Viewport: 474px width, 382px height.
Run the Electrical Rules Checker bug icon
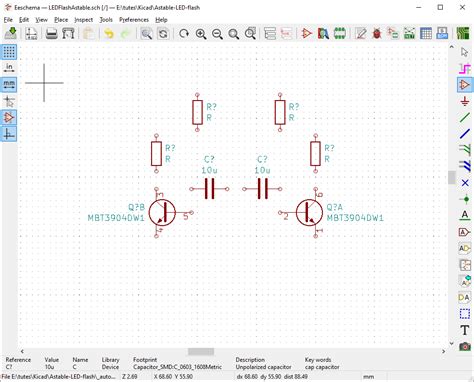coord(377,33)
